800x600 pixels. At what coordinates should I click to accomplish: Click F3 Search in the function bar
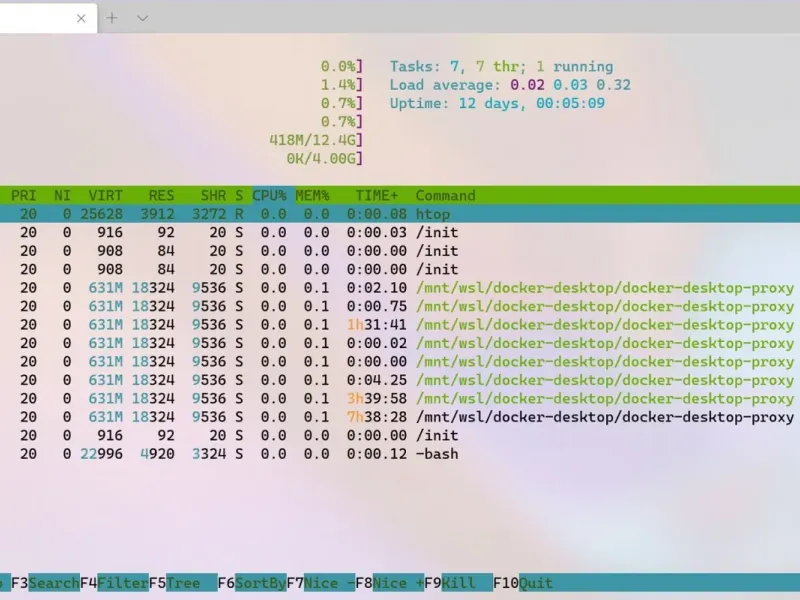[x=45, y=583]
